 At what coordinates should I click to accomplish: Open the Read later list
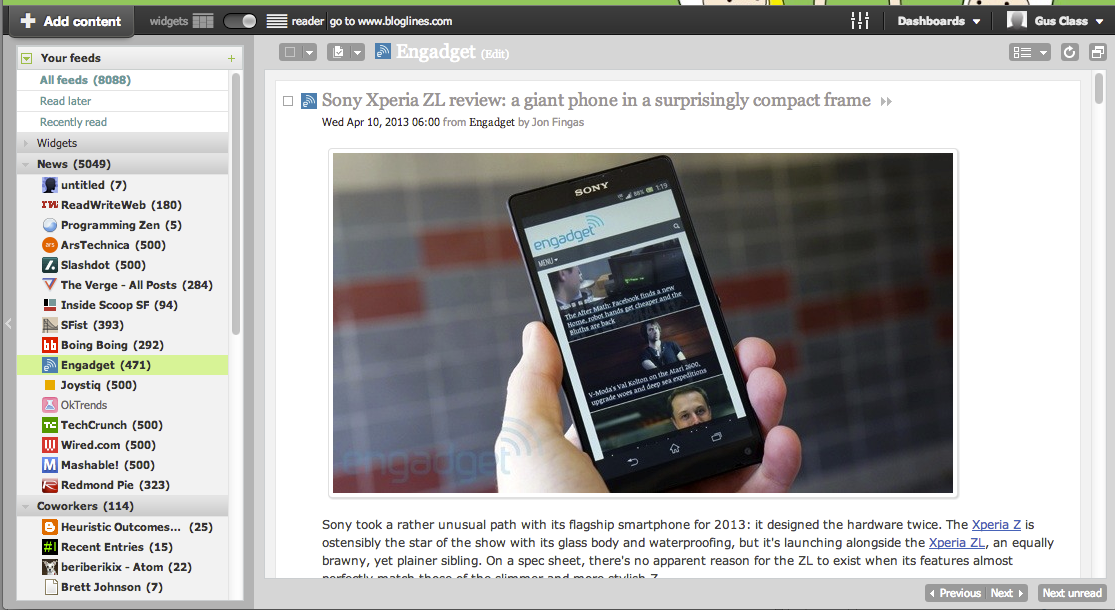click(65, 101)
